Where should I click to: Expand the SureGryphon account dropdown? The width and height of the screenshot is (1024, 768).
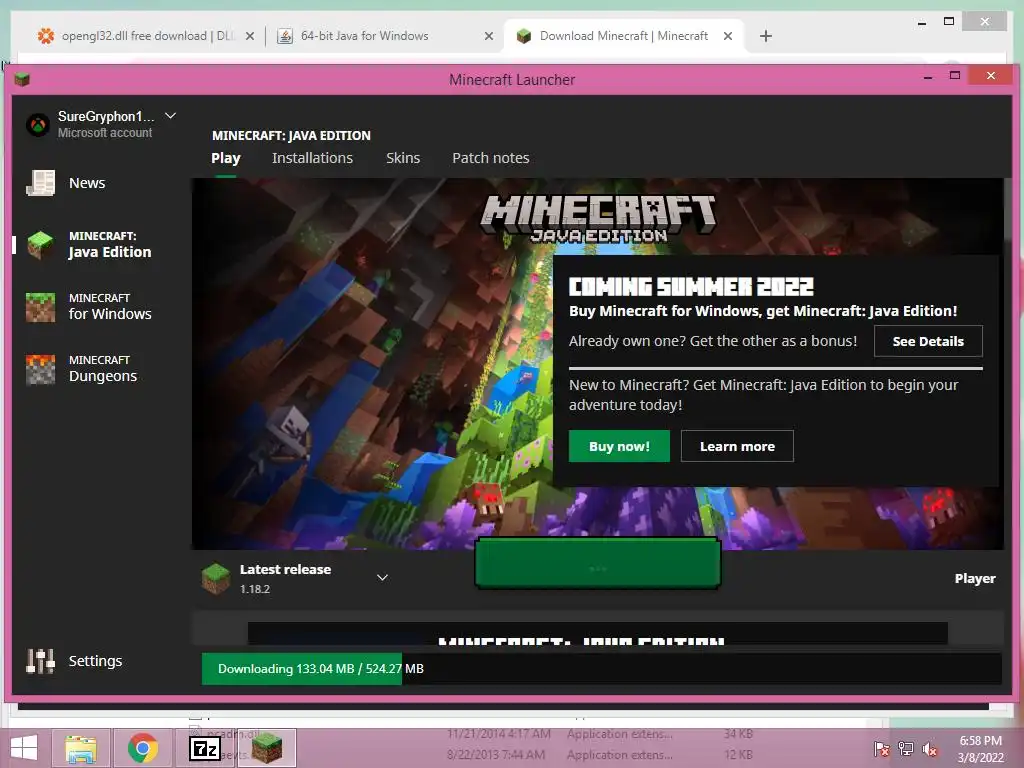tap(170, 116)
